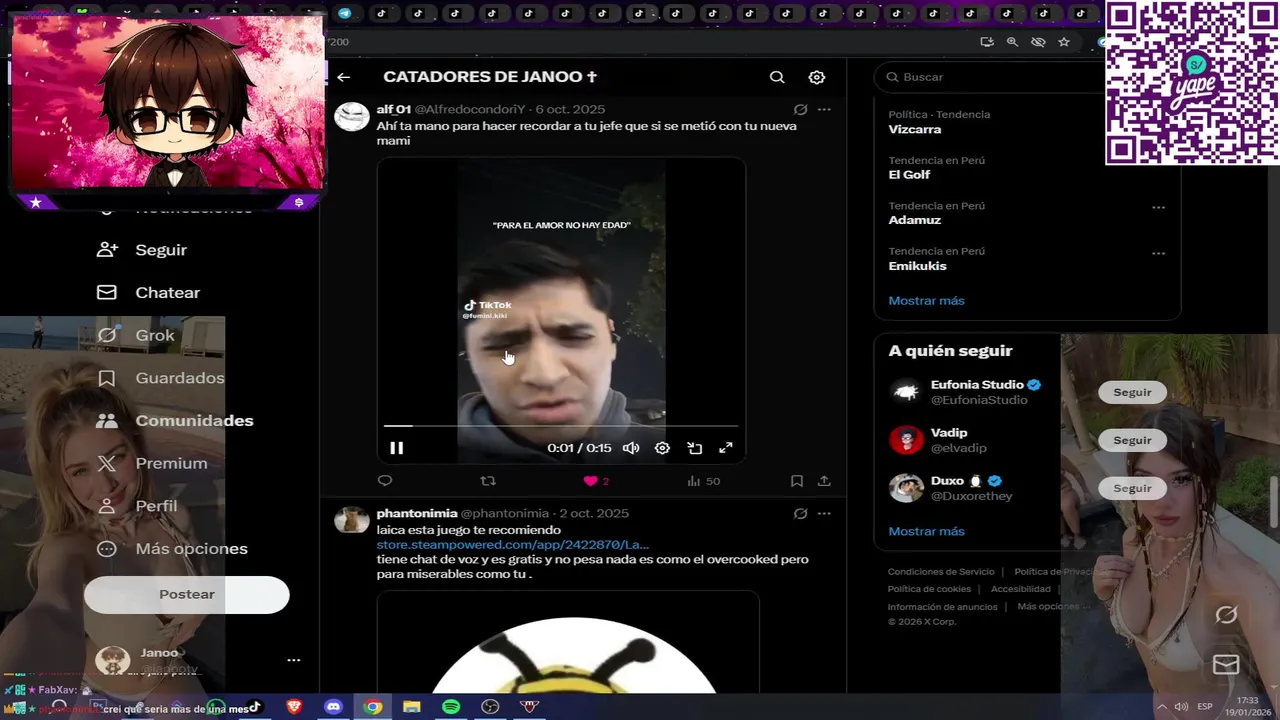
Task: Open video playback settings gear
Action: coord(662,448)
